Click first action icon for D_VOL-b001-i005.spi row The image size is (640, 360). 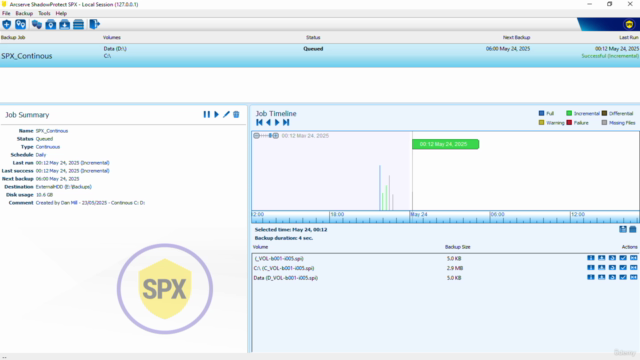pos(591,277)
